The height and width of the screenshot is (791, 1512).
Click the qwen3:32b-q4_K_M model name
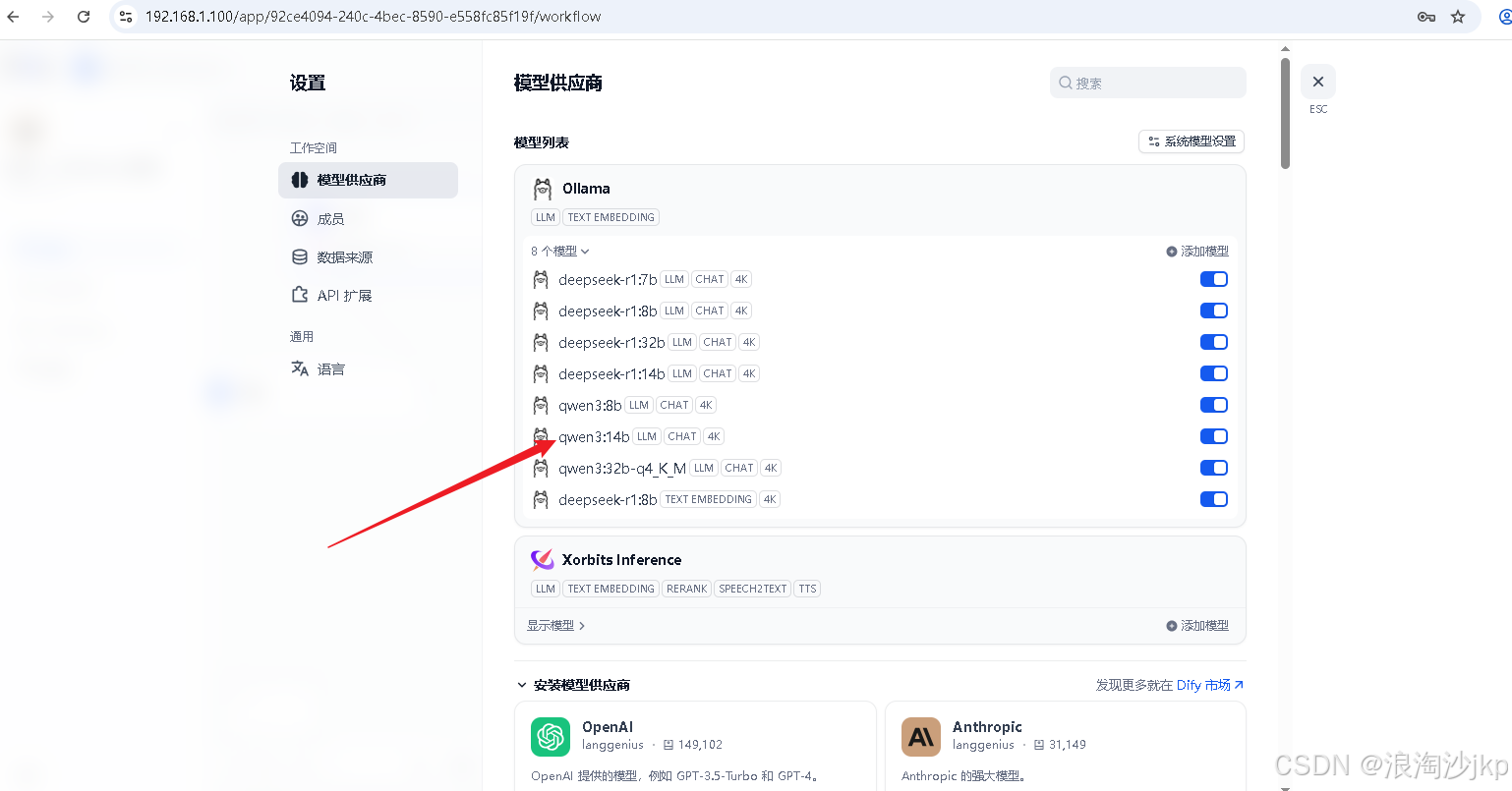(x=622, y=469)
